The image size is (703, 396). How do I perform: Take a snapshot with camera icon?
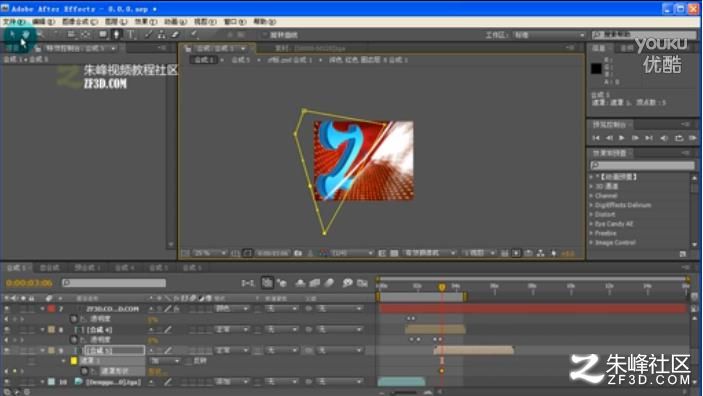coord(298,253)
